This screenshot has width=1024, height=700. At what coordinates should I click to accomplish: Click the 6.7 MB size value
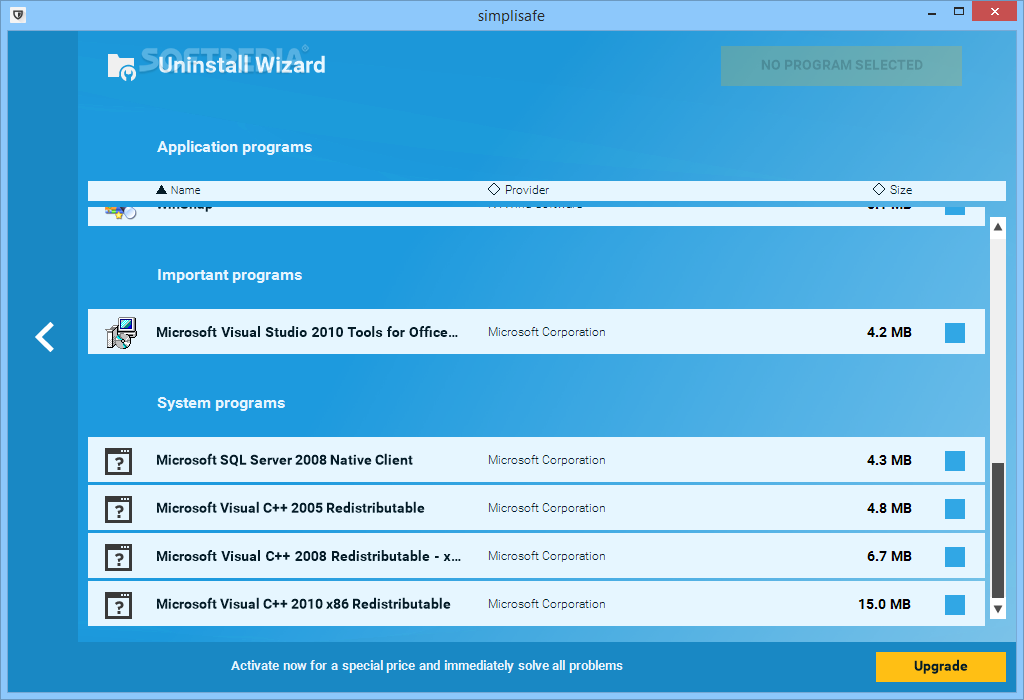tap(889, 556)
